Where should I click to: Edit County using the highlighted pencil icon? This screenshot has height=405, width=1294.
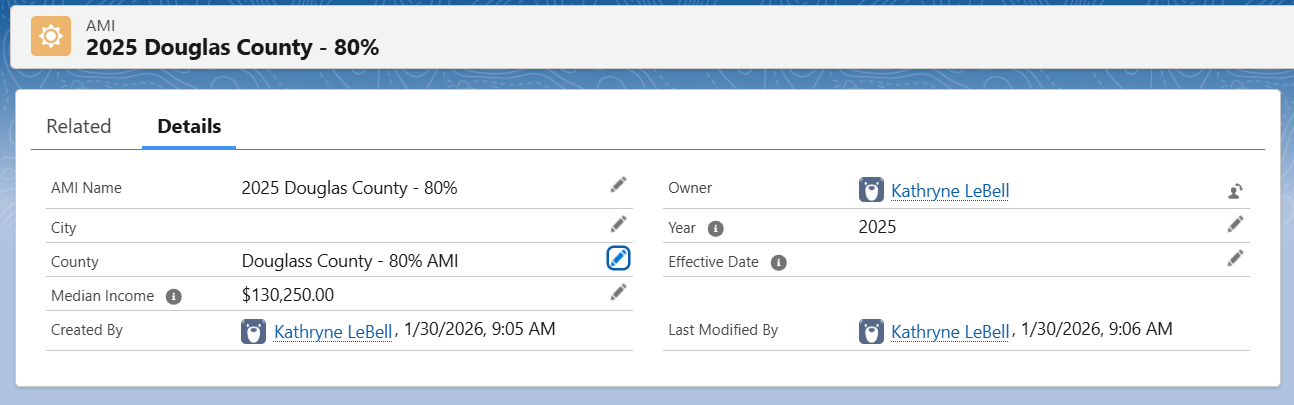coord(618,258)
